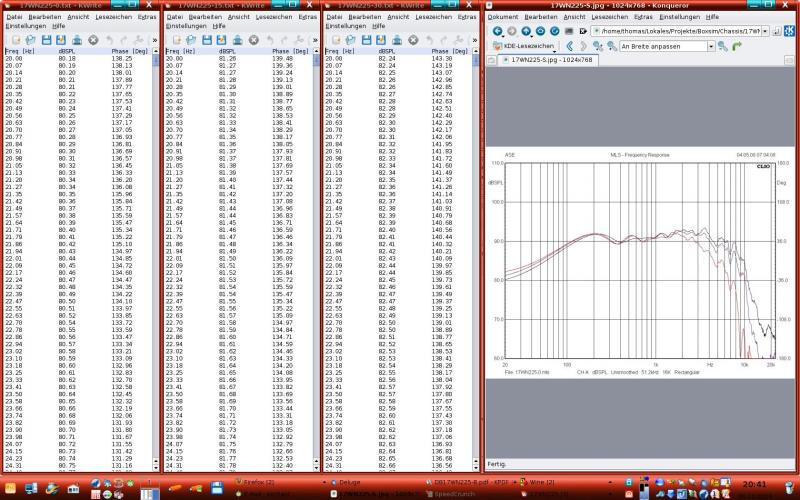This screenshot has width=800, height=500.
Task: Click 'Phase [Deg]' header in 17WN225-15.txt
Action: 290,52
